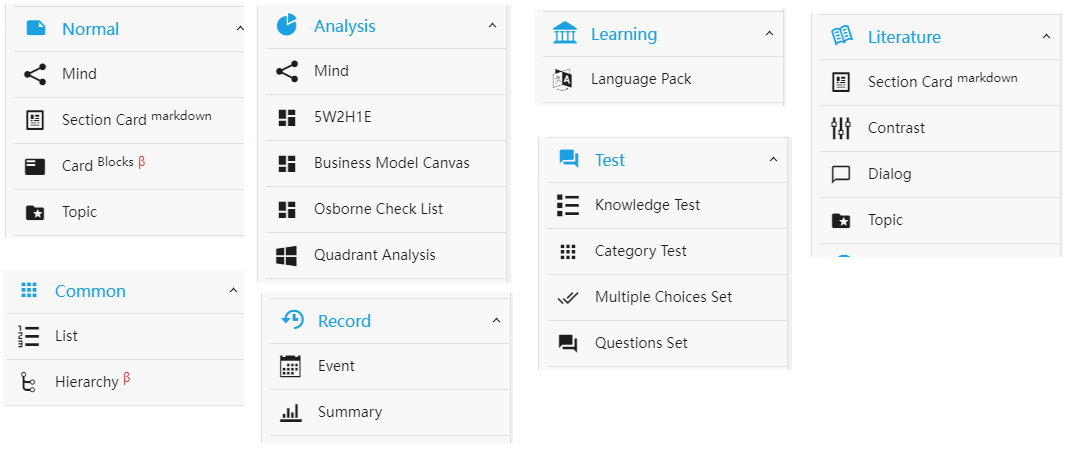Collapse the Test section chevron
Screen dimensions: 1069x452
pos(773,160)
